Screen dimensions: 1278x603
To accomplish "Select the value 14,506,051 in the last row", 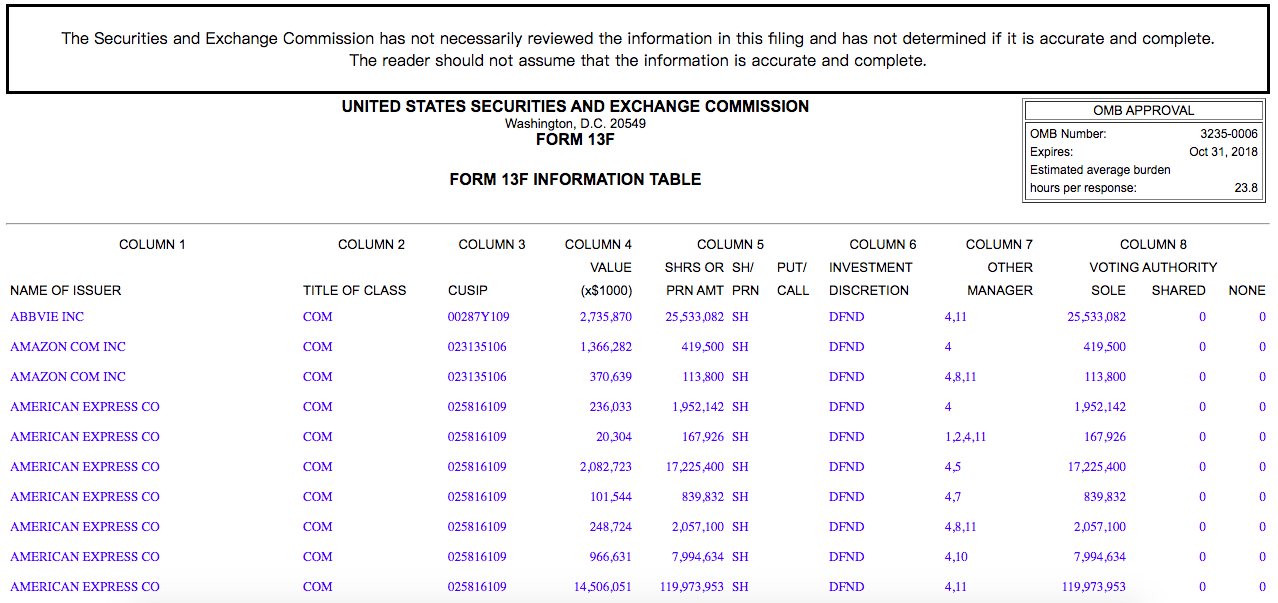I will coord(602,587).
